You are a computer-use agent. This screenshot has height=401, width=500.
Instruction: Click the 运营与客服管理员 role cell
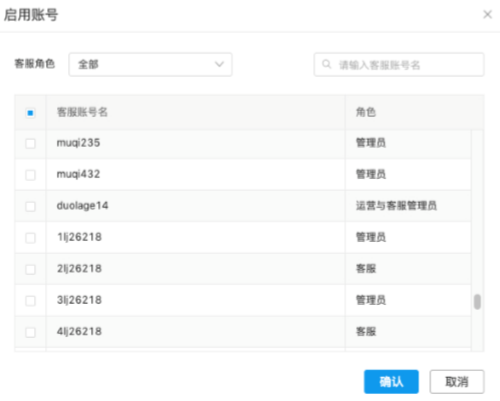(408, 206)
